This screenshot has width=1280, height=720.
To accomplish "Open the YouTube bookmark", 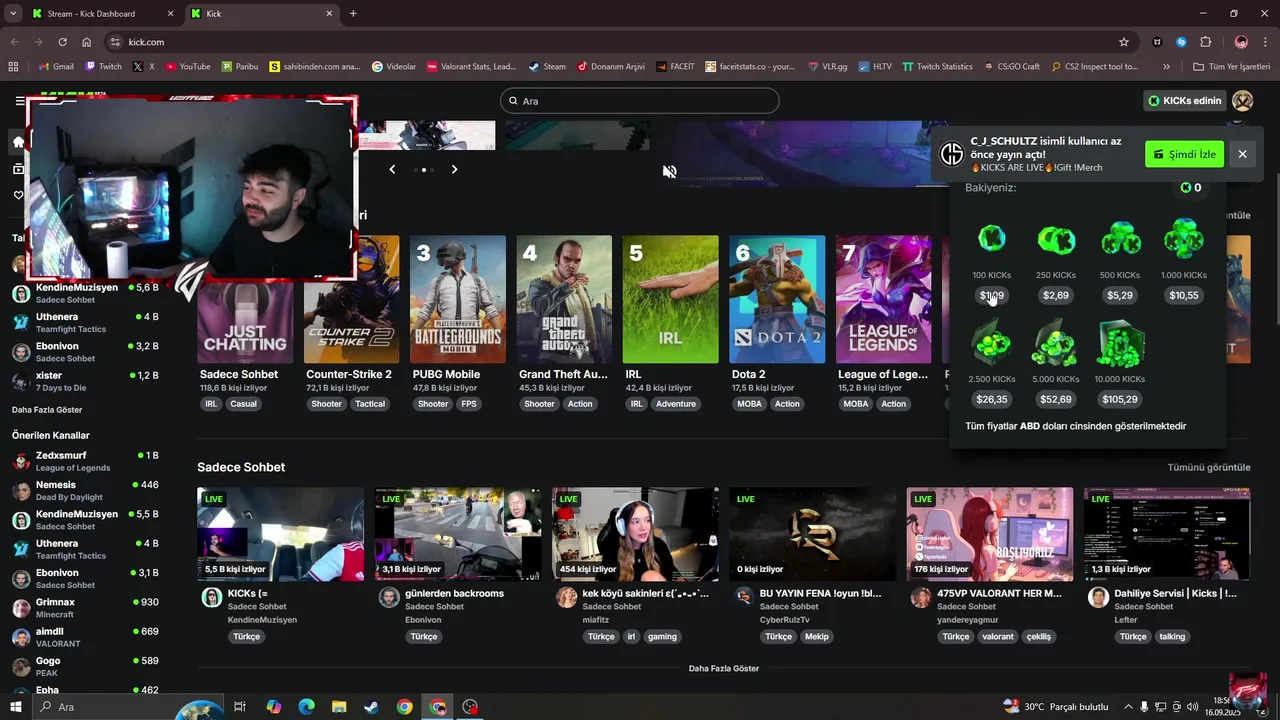I will pyautogui.click(x=188, y=67).
